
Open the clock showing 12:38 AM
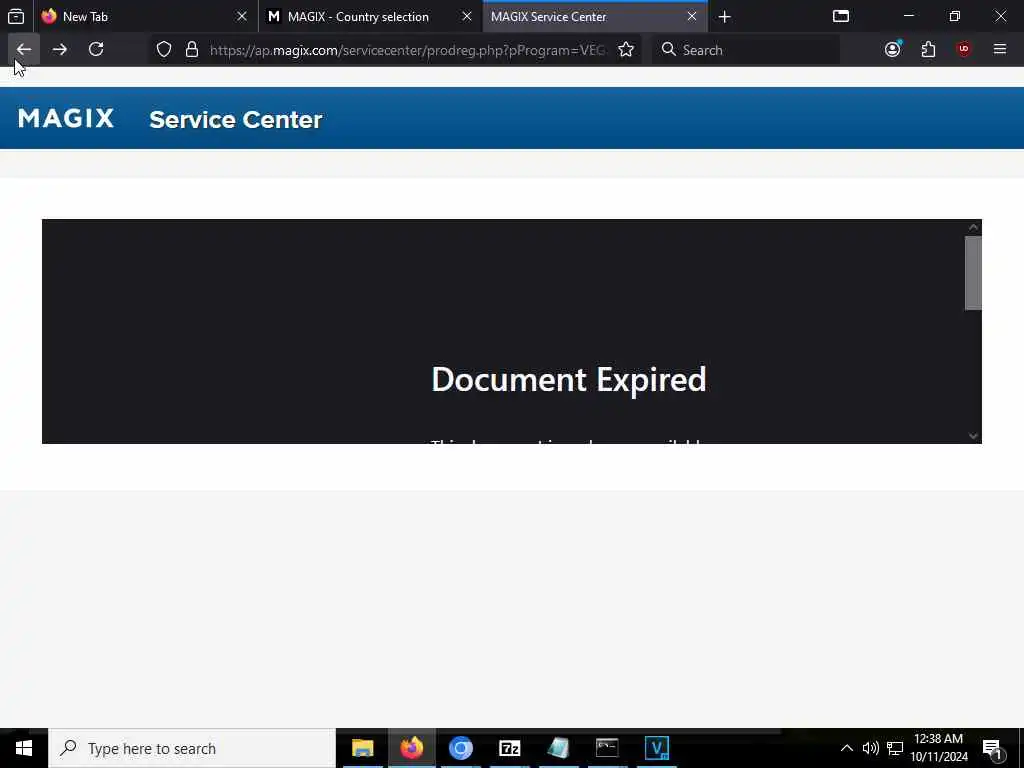coord(939,748)
